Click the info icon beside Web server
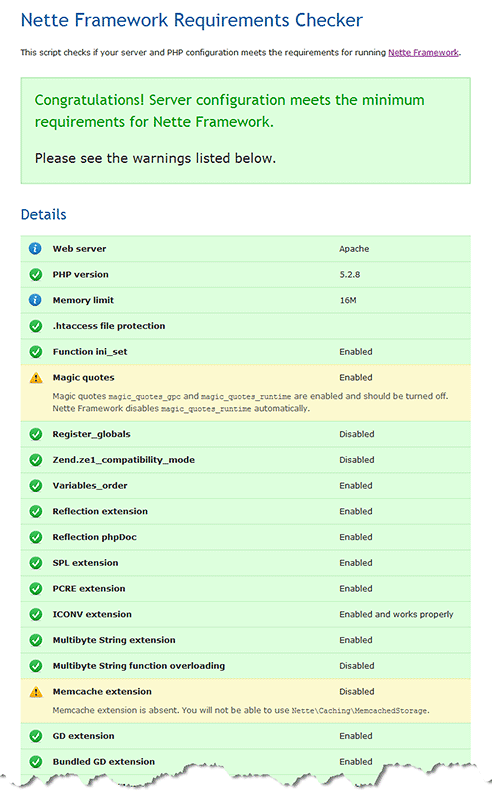Image resolution: width=492 pixels, height=800 pixels. click(35, 248)
